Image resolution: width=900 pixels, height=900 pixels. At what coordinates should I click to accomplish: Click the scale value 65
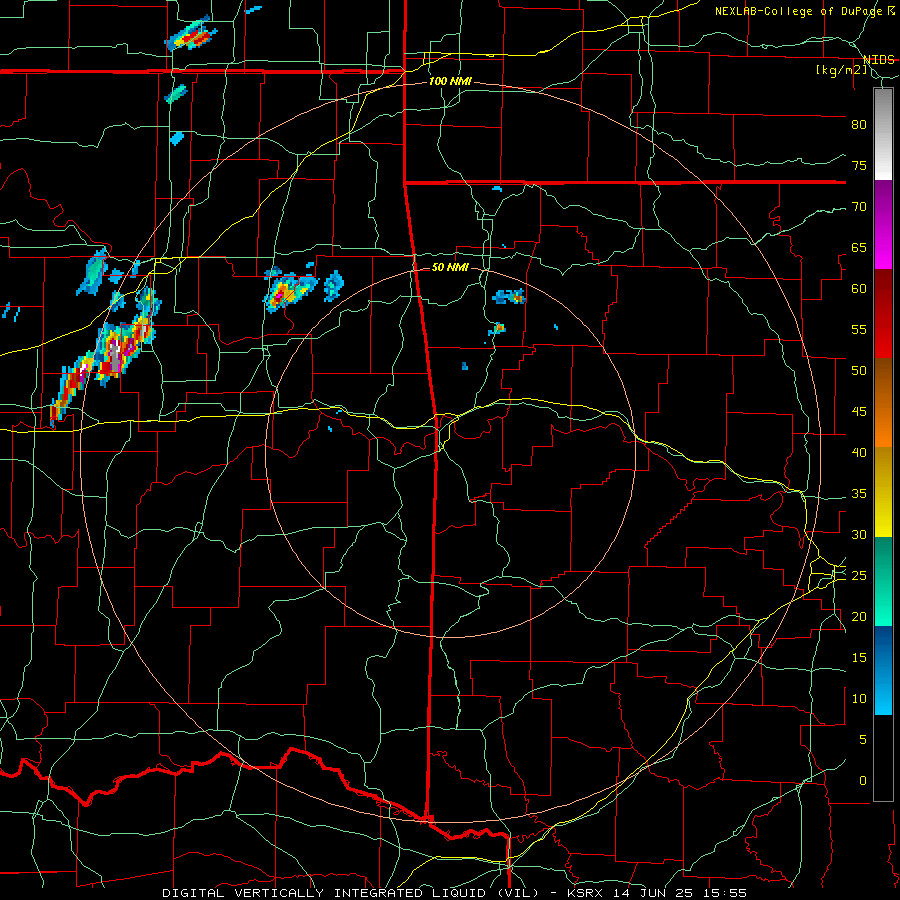tap(859, 247)
